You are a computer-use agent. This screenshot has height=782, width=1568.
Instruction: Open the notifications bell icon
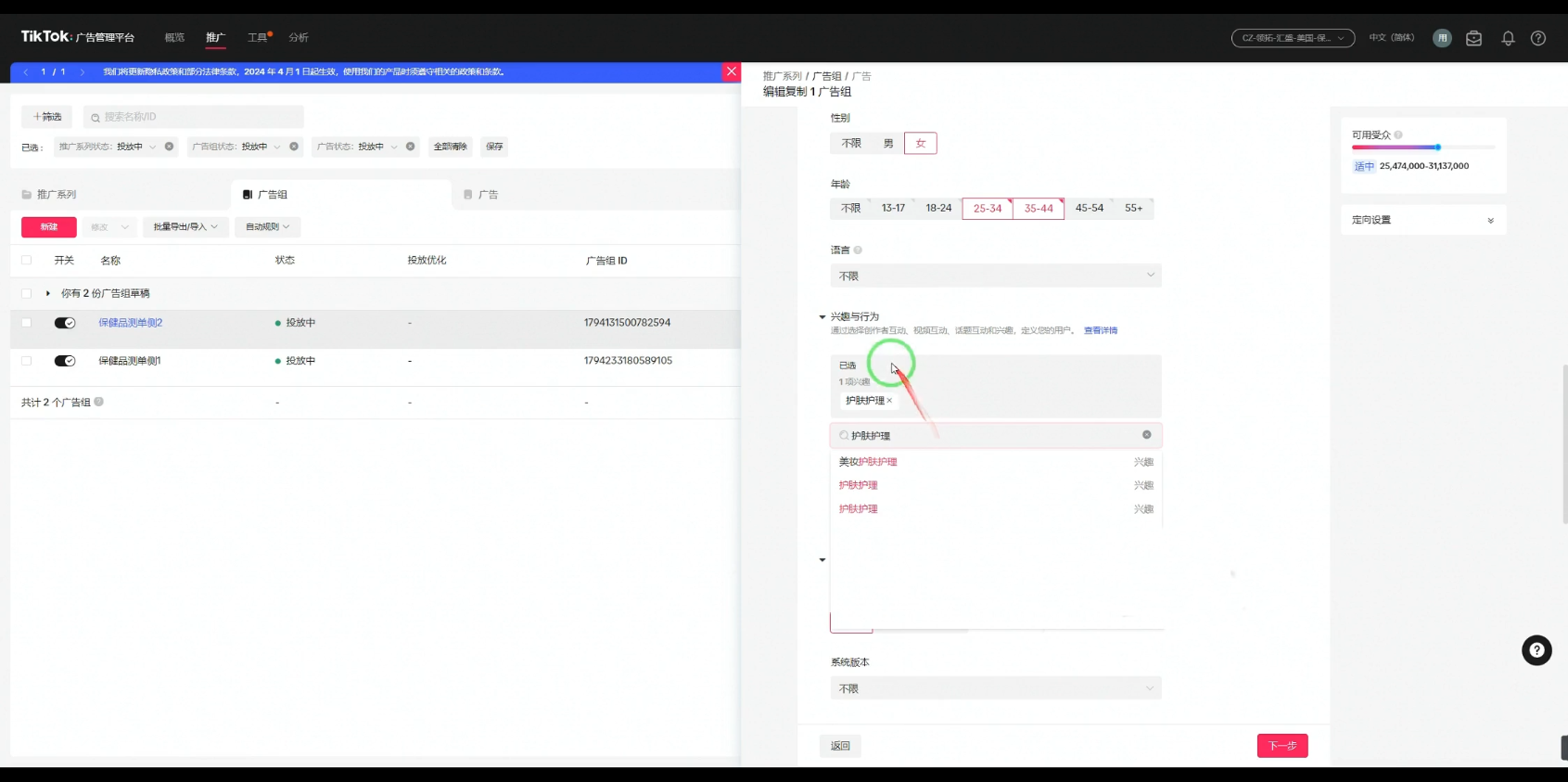1508,38
